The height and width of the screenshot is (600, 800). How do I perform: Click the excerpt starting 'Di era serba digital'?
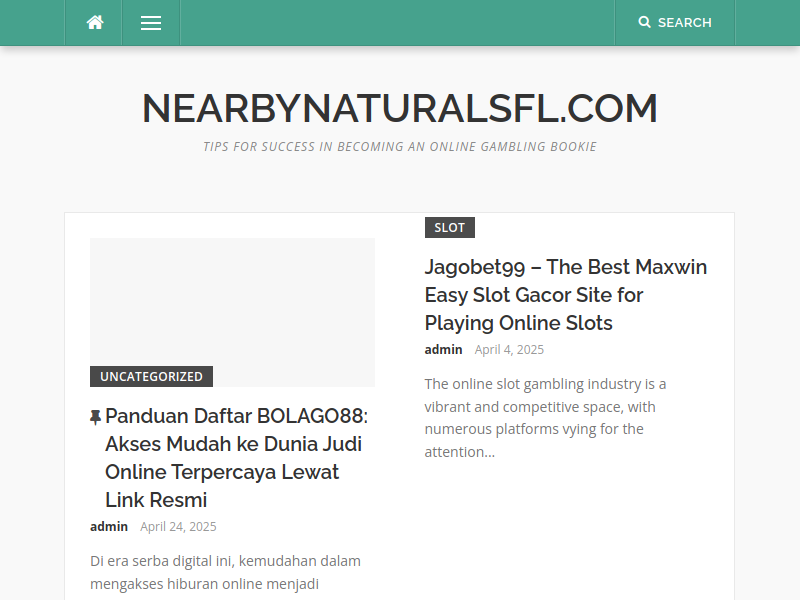coord(226,572)
